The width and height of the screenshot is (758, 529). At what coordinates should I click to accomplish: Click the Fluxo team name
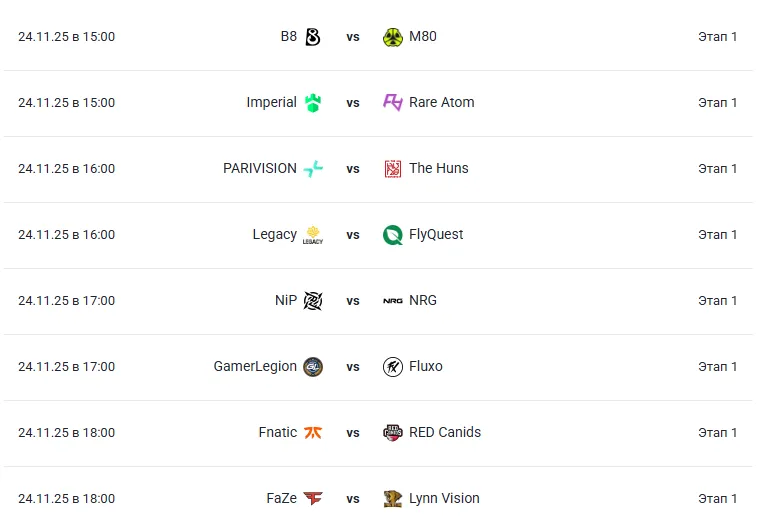pyautogui.click(x=426, y=367)
